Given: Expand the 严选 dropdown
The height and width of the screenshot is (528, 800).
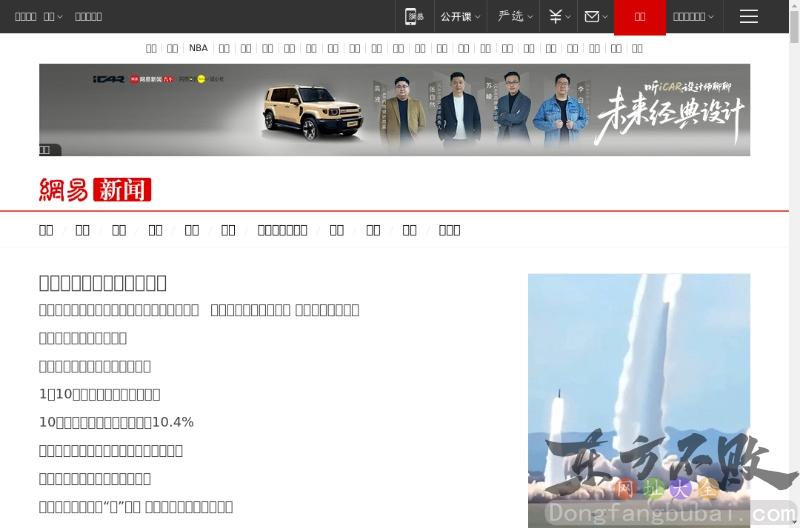Looking at the screenshot, I should pyautogui.click(x=515, y=16).
